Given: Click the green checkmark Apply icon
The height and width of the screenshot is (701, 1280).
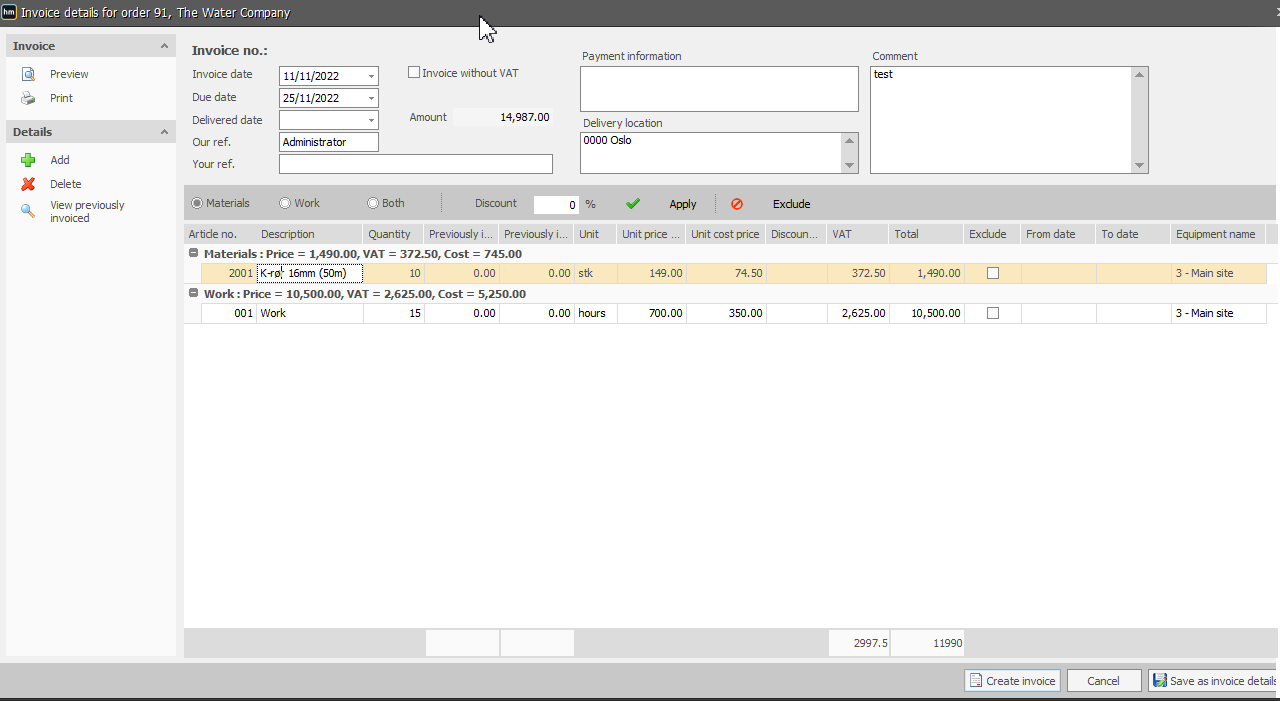Looking at the screenshot, I should click(632, 204).
